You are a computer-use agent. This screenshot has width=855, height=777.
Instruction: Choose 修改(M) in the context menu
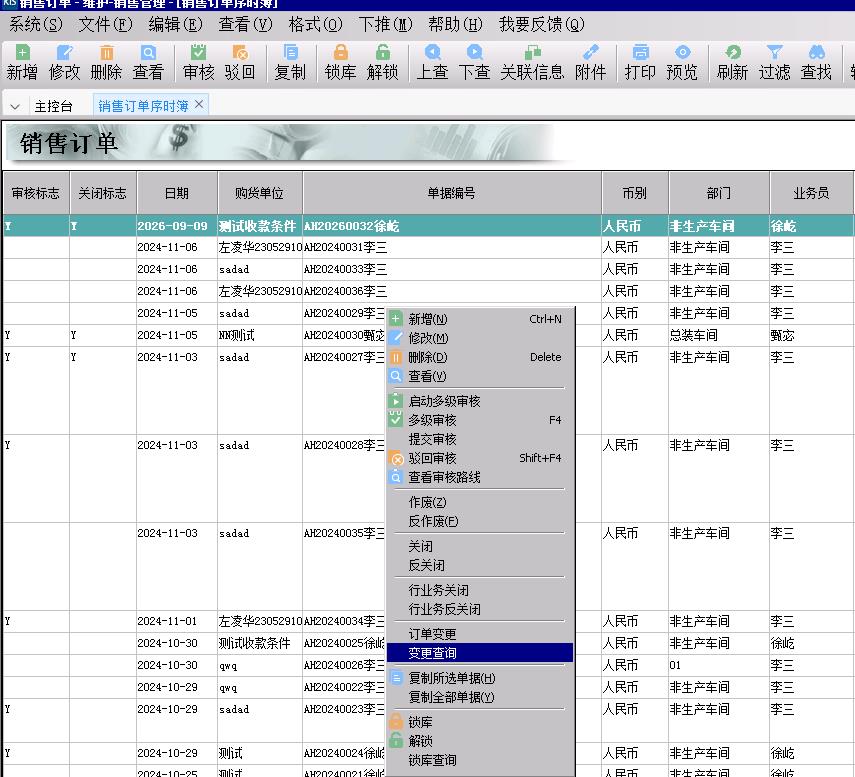pos(480,338)
